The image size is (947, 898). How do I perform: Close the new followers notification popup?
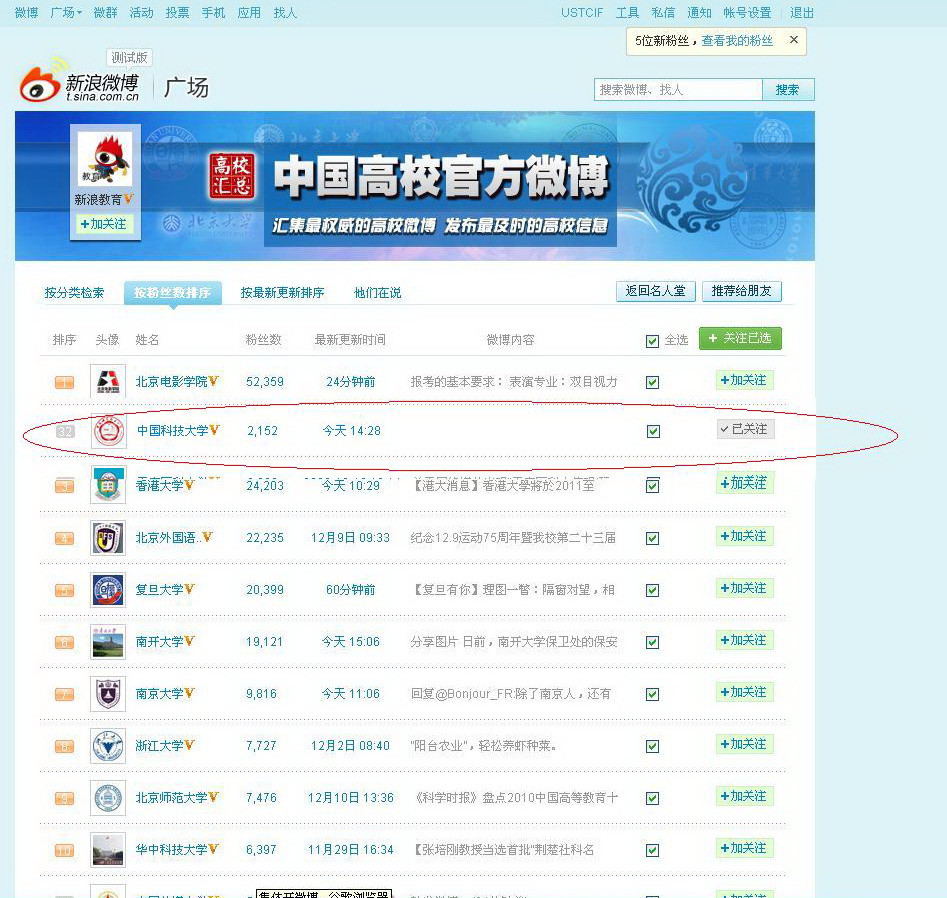[794, 40]
